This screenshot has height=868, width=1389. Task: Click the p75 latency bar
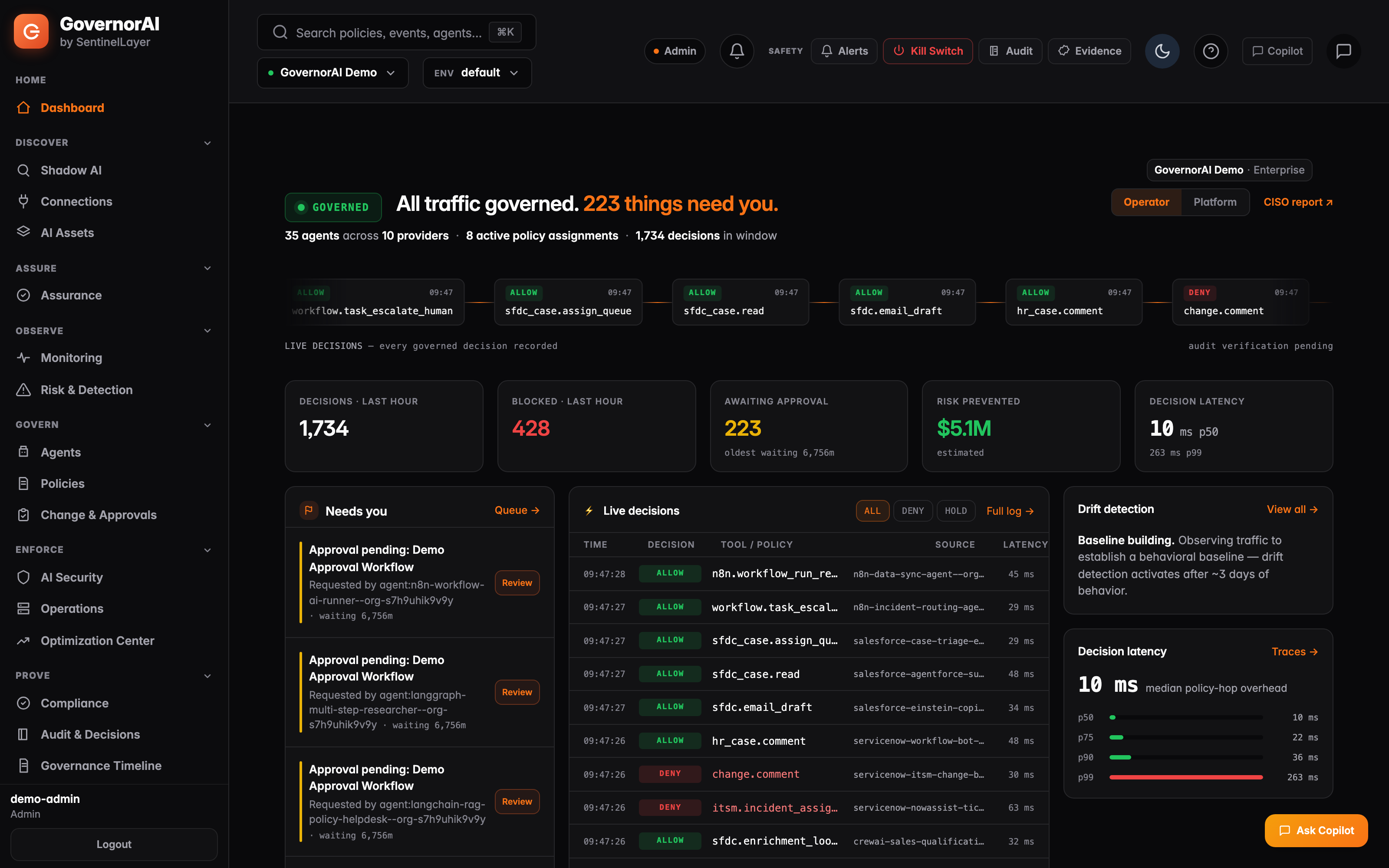point(1186,737)
